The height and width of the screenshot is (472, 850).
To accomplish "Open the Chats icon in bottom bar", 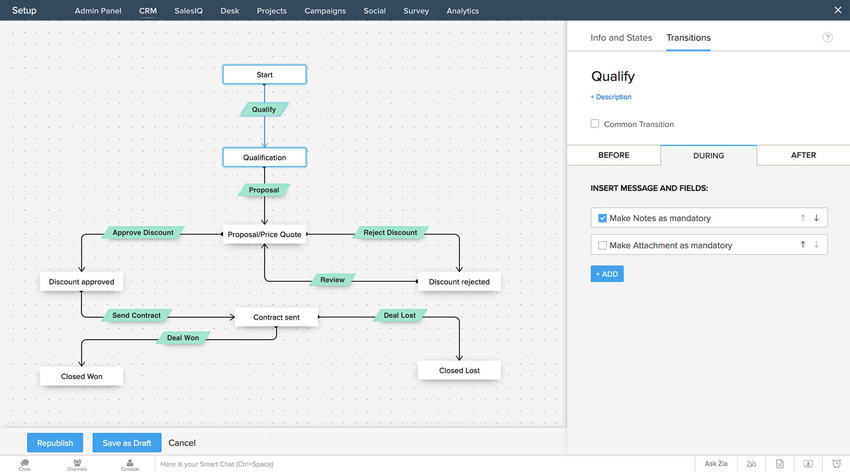I will pos(25,464).
